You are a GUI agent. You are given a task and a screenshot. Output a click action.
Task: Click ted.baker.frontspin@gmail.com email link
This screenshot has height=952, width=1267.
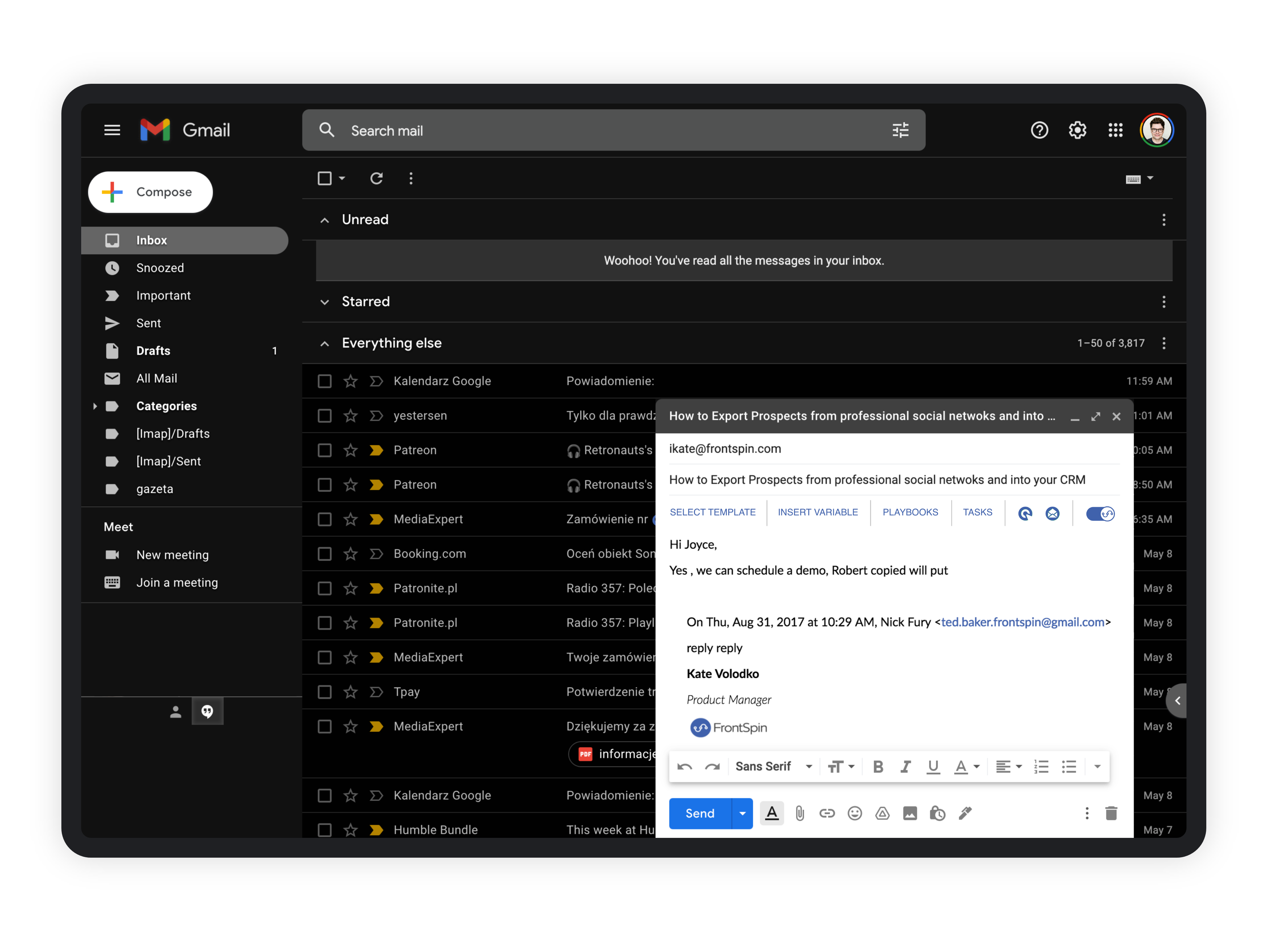click(1023, 622)
